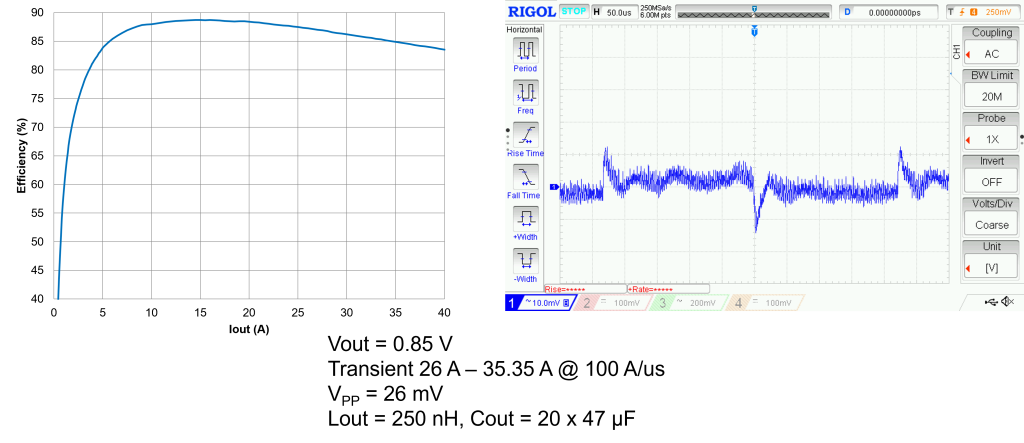Choose the Fall Time measurement icon
This screenshot has width=1024, height=443.
pos(525,178)
